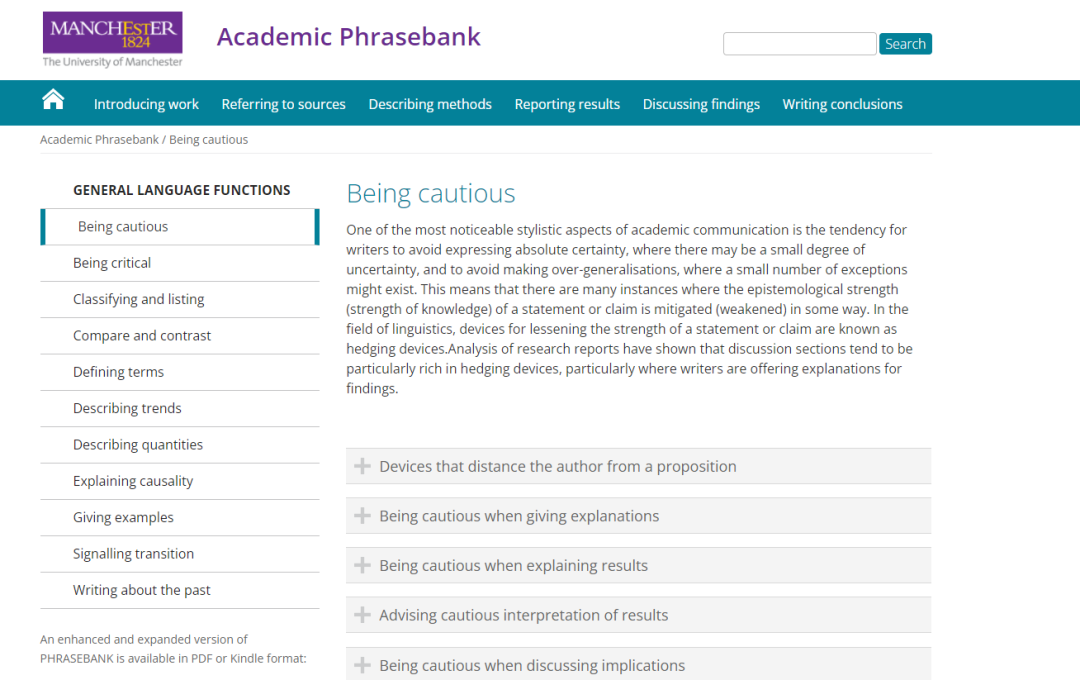Click the search text input field
1080x680 pixels.
pos(799,44)
